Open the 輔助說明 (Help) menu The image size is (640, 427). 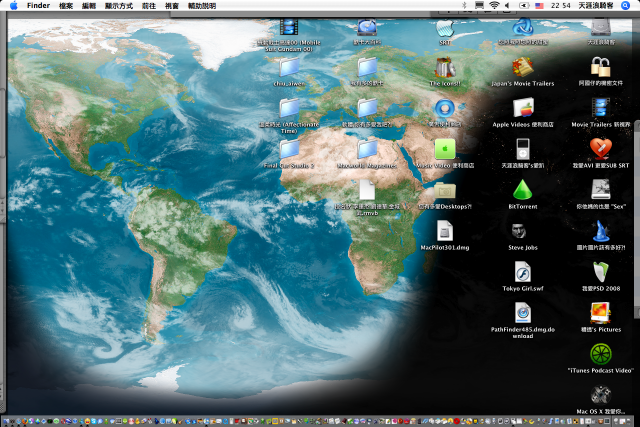[202, 6]
